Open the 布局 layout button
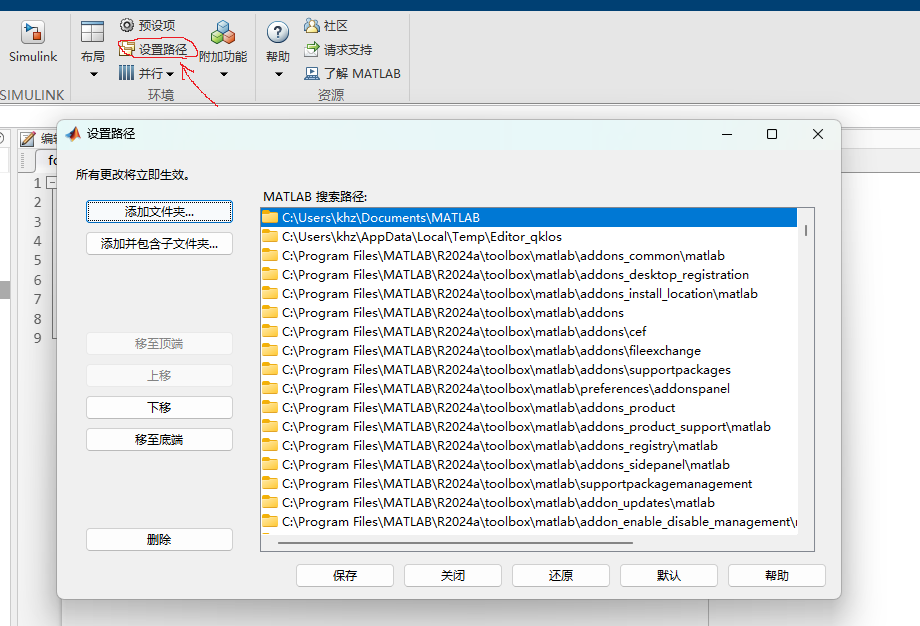Screen dimensions: 920x626 tap(93, 41)
